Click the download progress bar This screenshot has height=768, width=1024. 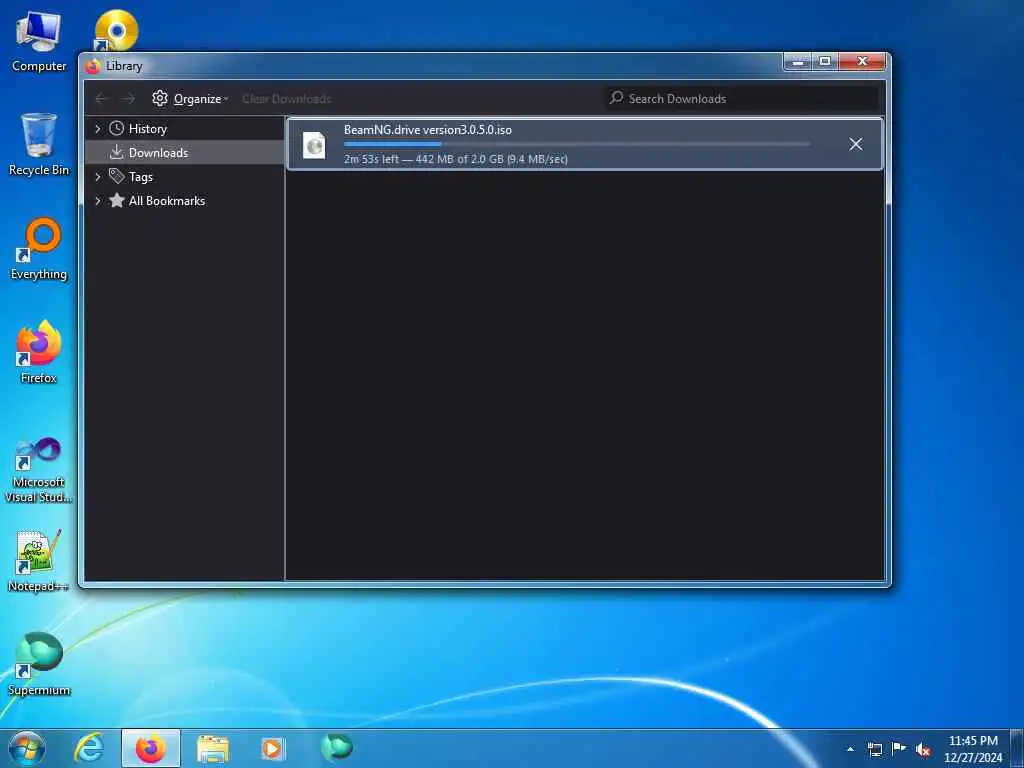coord(577,144)
